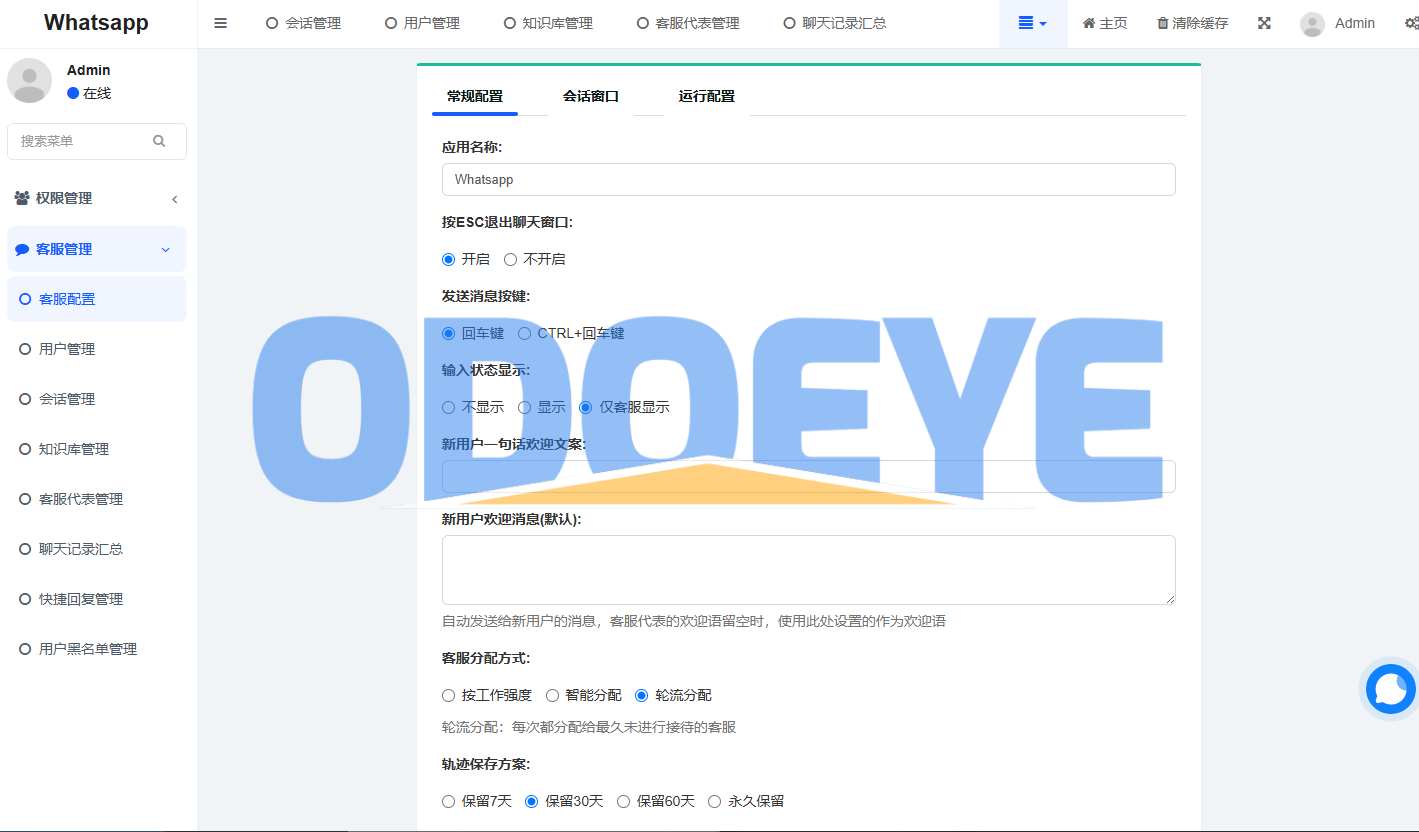This screenshot has width=1419, height=832.
Task: Open the floating blue chat bubble icon
Action: point(1391,689)
